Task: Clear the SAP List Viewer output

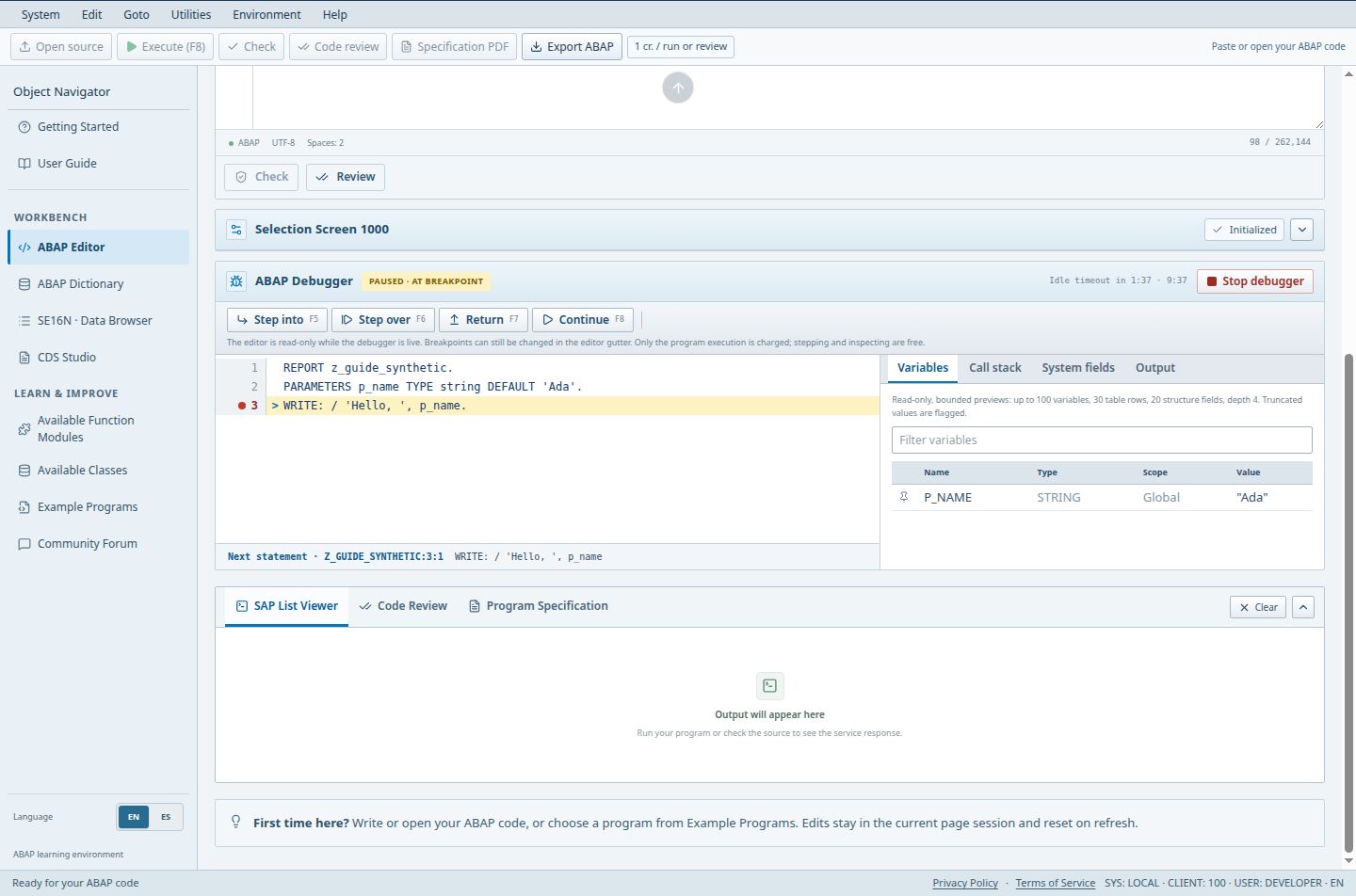Action: [1258, 608]
